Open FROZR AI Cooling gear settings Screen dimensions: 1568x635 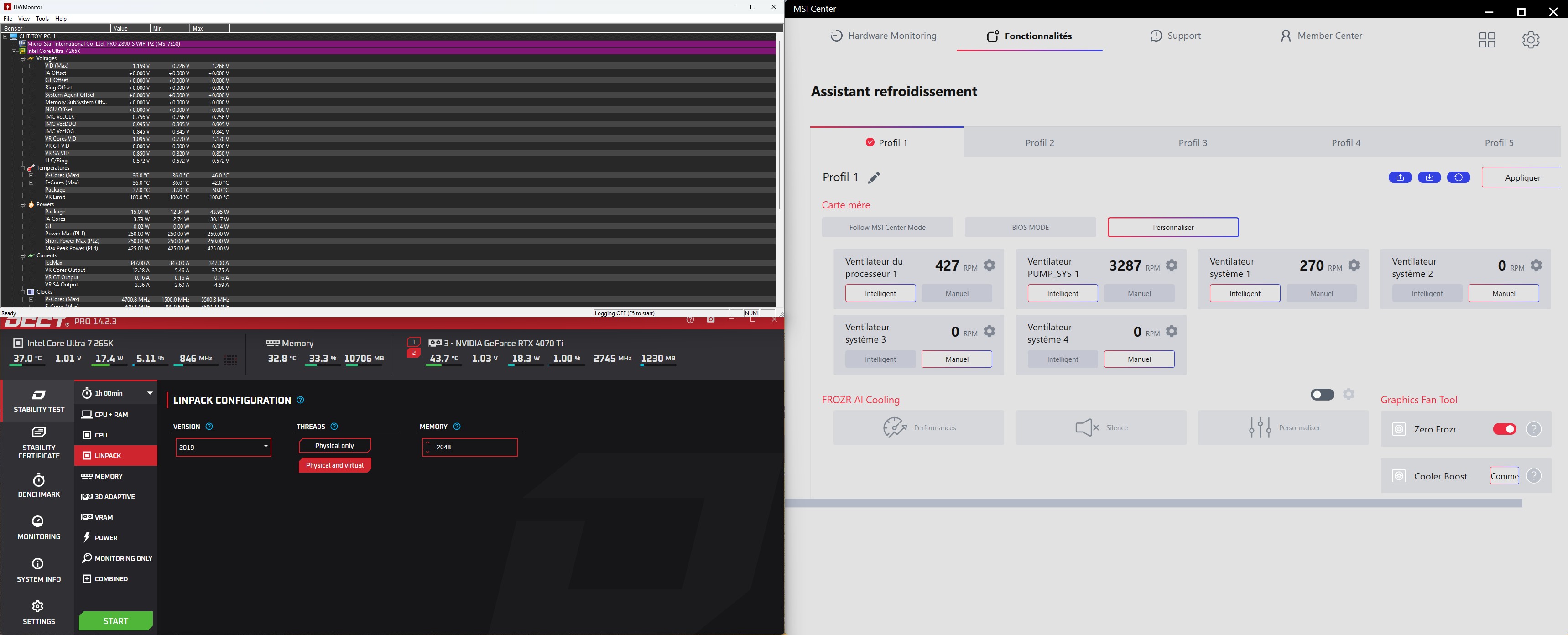[1348, 395]
